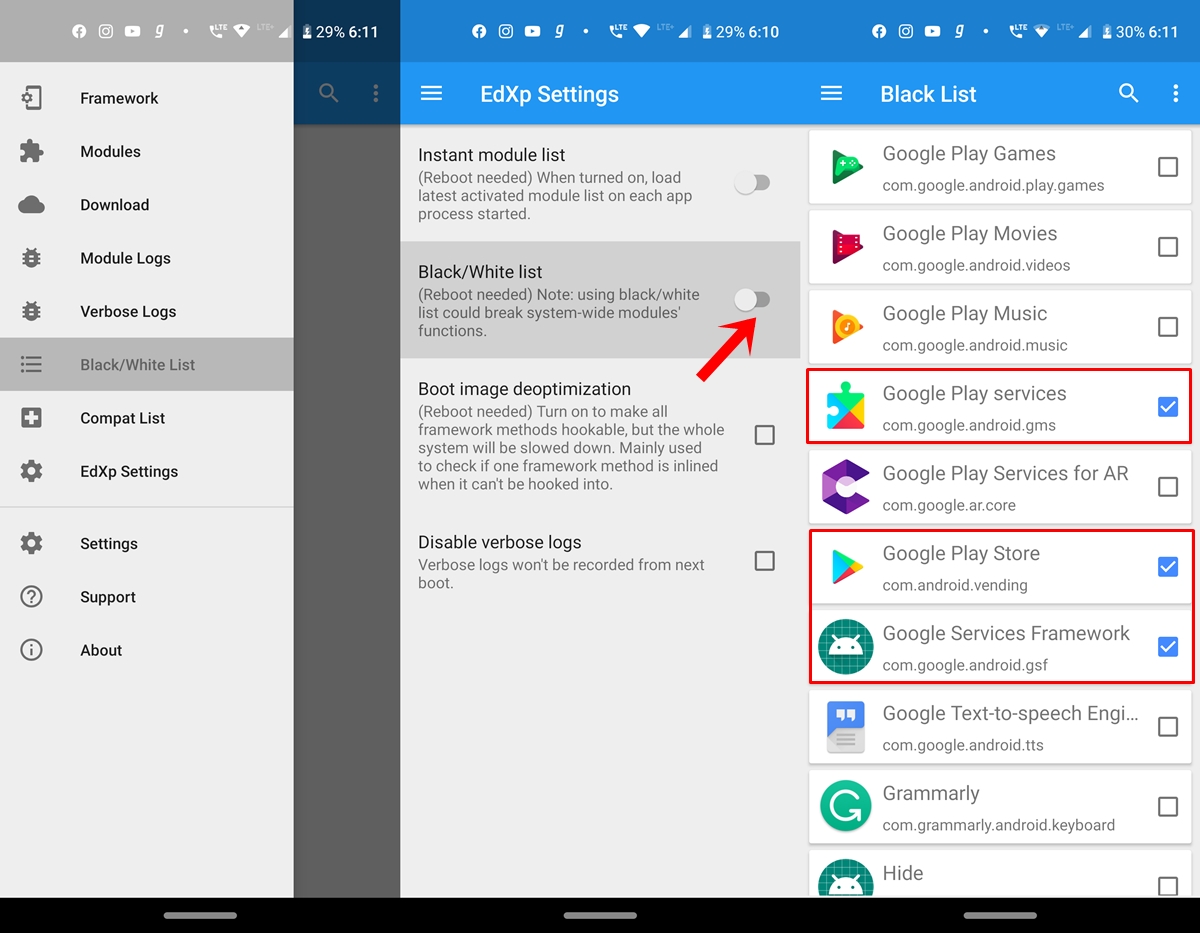
Task: Open Verbose Logs from the drawer
Action: (146, 311)
